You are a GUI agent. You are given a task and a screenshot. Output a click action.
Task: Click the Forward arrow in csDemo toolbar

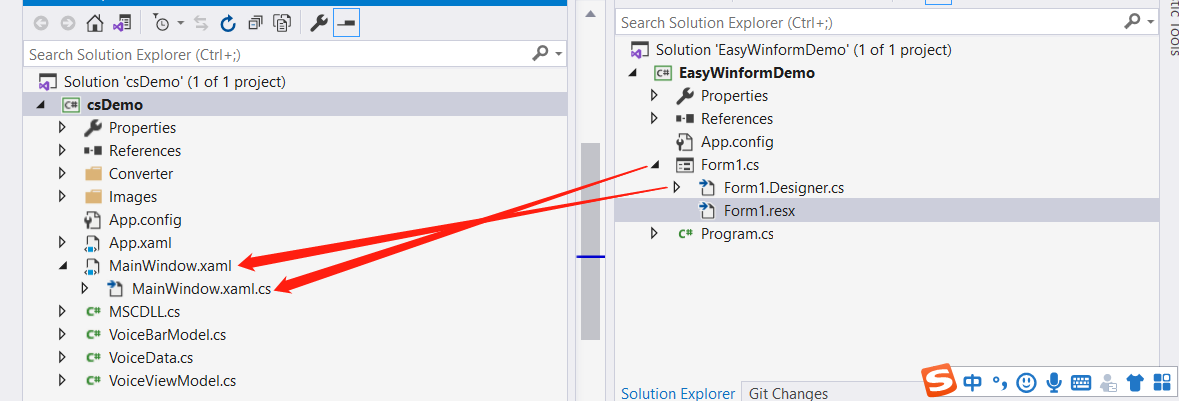68,24
